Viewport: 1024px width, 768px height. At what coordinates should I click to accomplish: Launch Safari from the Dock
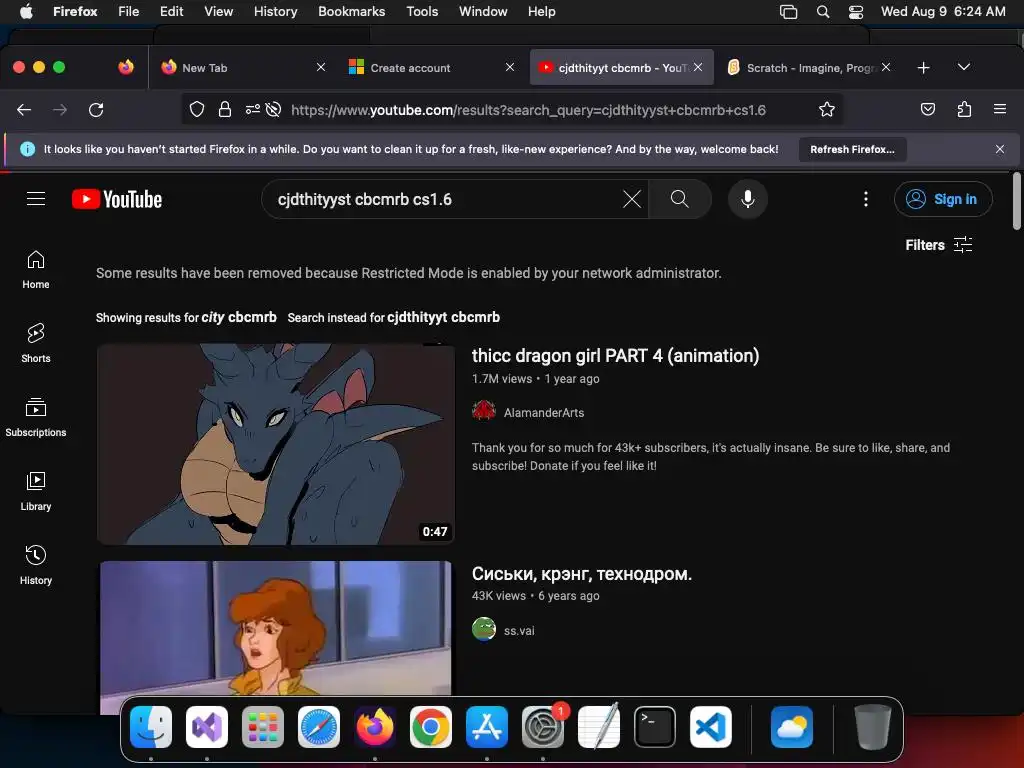click(319, 727)
